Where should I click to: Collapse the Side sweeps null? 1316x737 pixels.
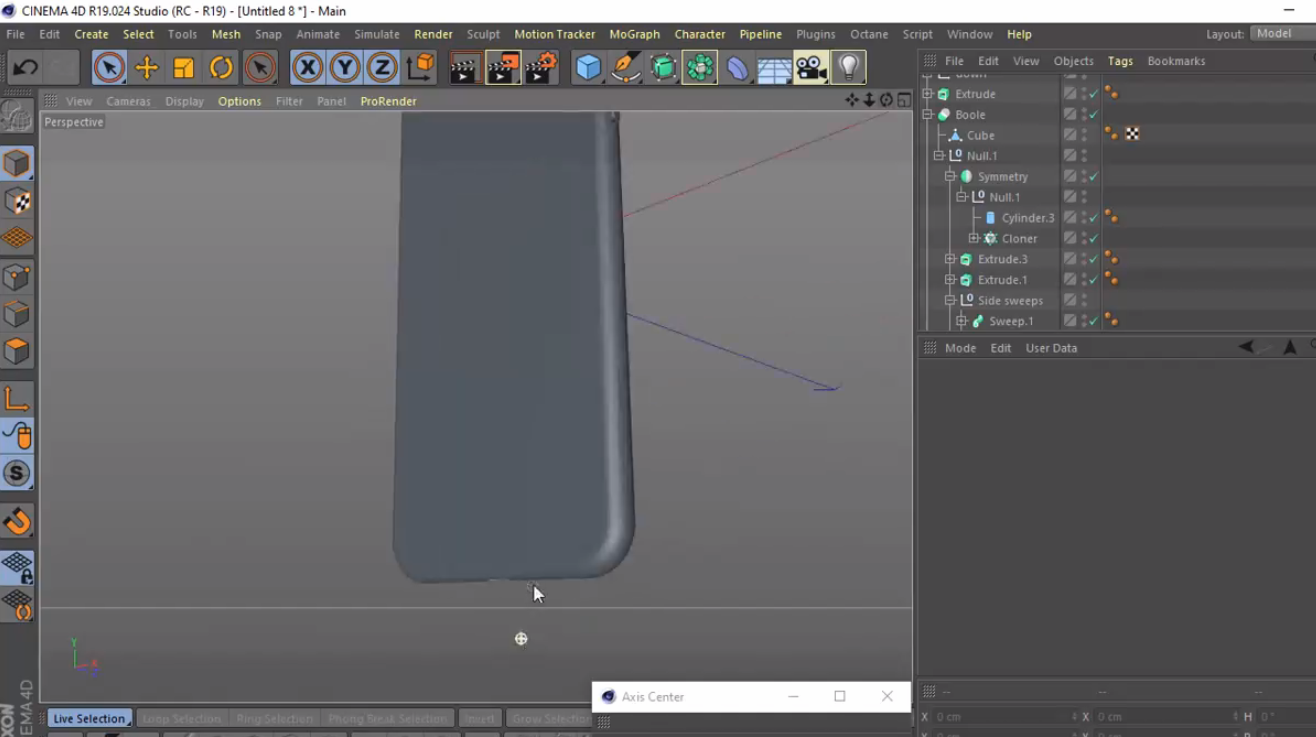click(x=950, y=300)
